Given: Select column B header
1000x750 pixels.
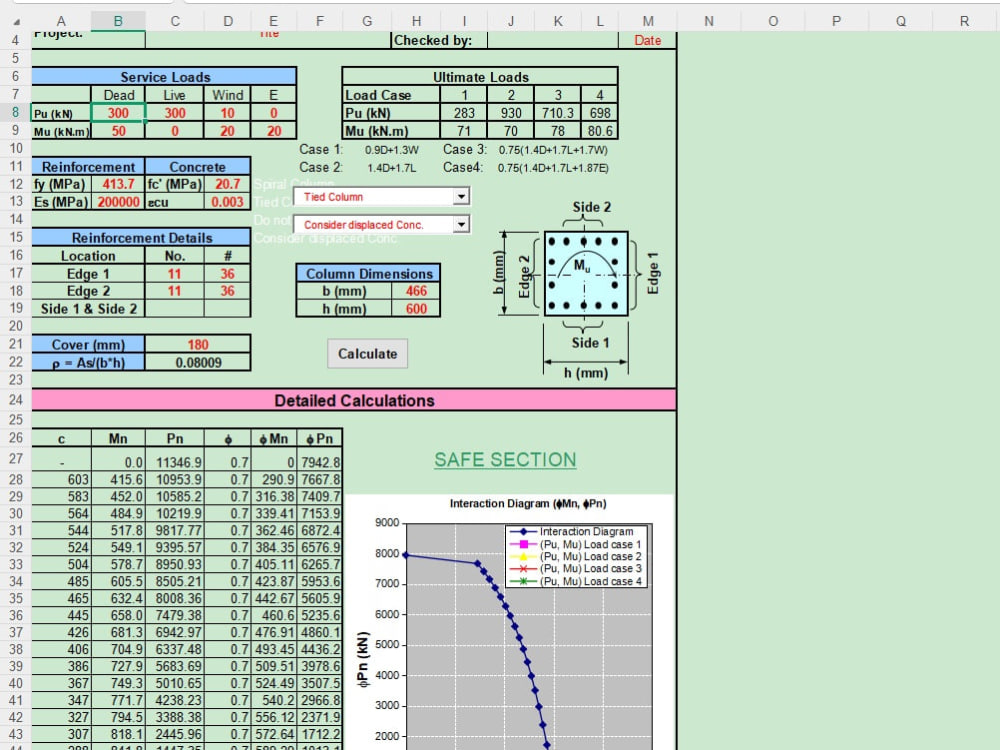Looking at the screenshot, I should click(x=118, y=21).
